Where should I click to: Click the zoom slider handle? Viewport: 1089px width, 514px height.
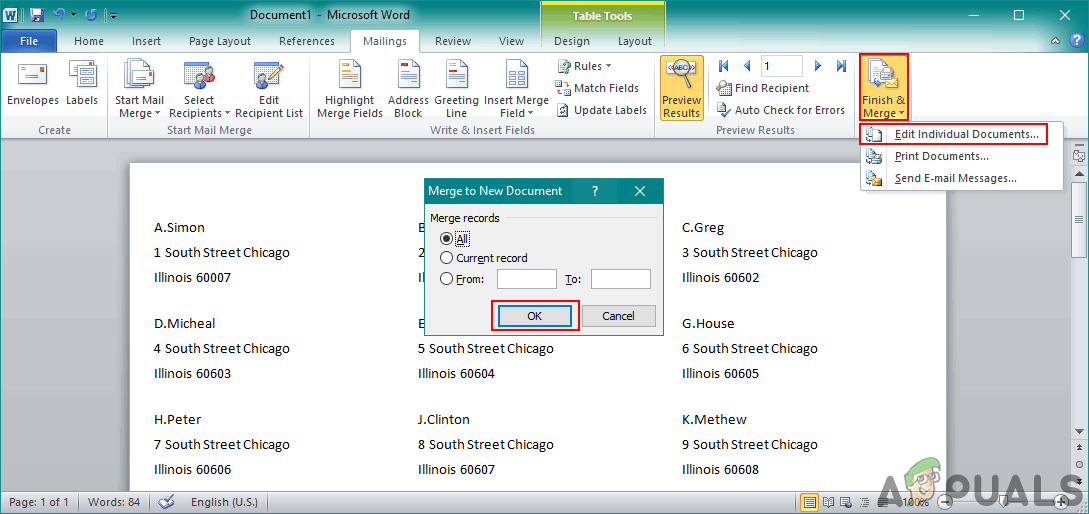coord(1003,501)
